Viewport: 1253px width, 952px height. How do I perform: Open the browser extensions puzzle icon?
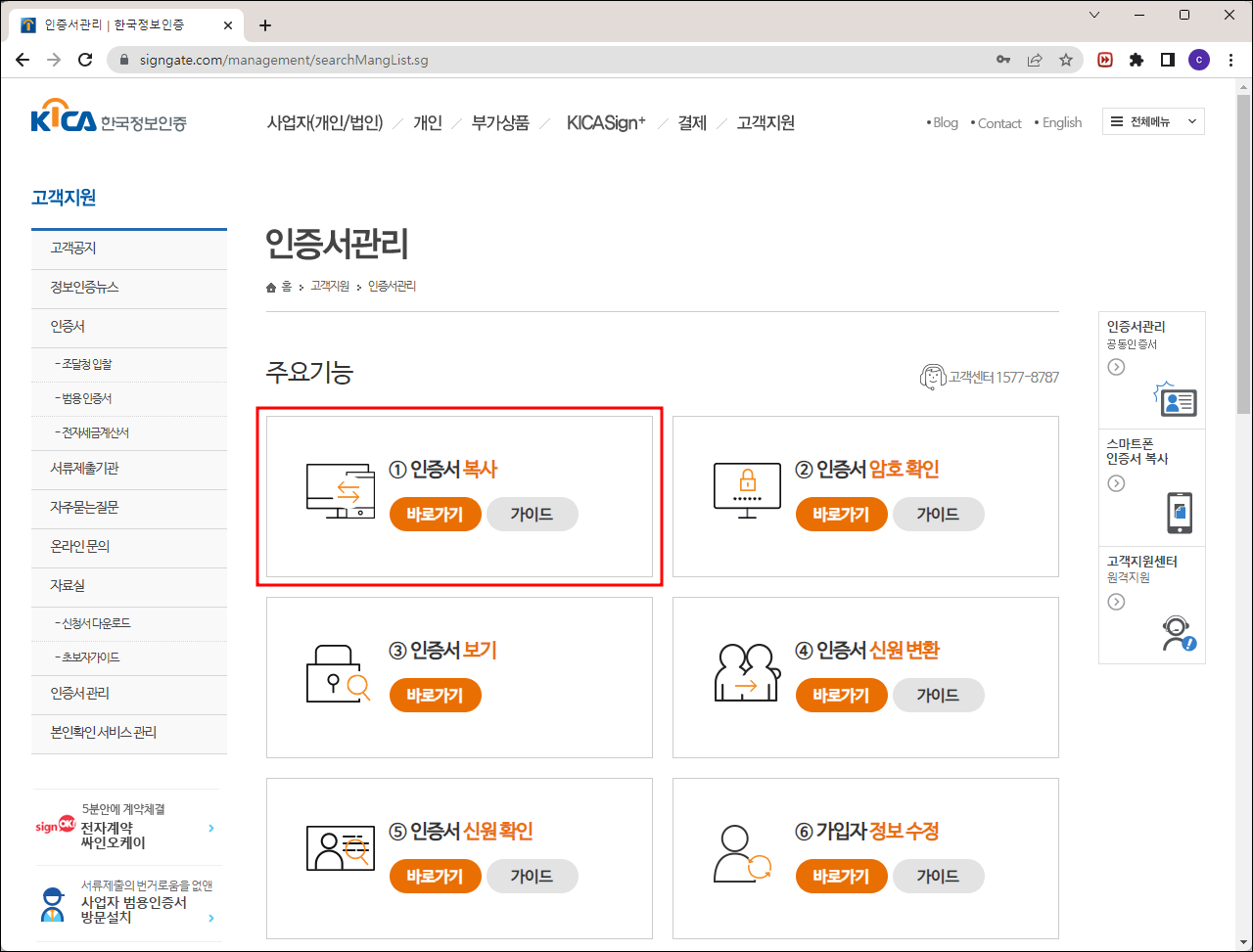pyautogui.click(x=1136, y=59)
